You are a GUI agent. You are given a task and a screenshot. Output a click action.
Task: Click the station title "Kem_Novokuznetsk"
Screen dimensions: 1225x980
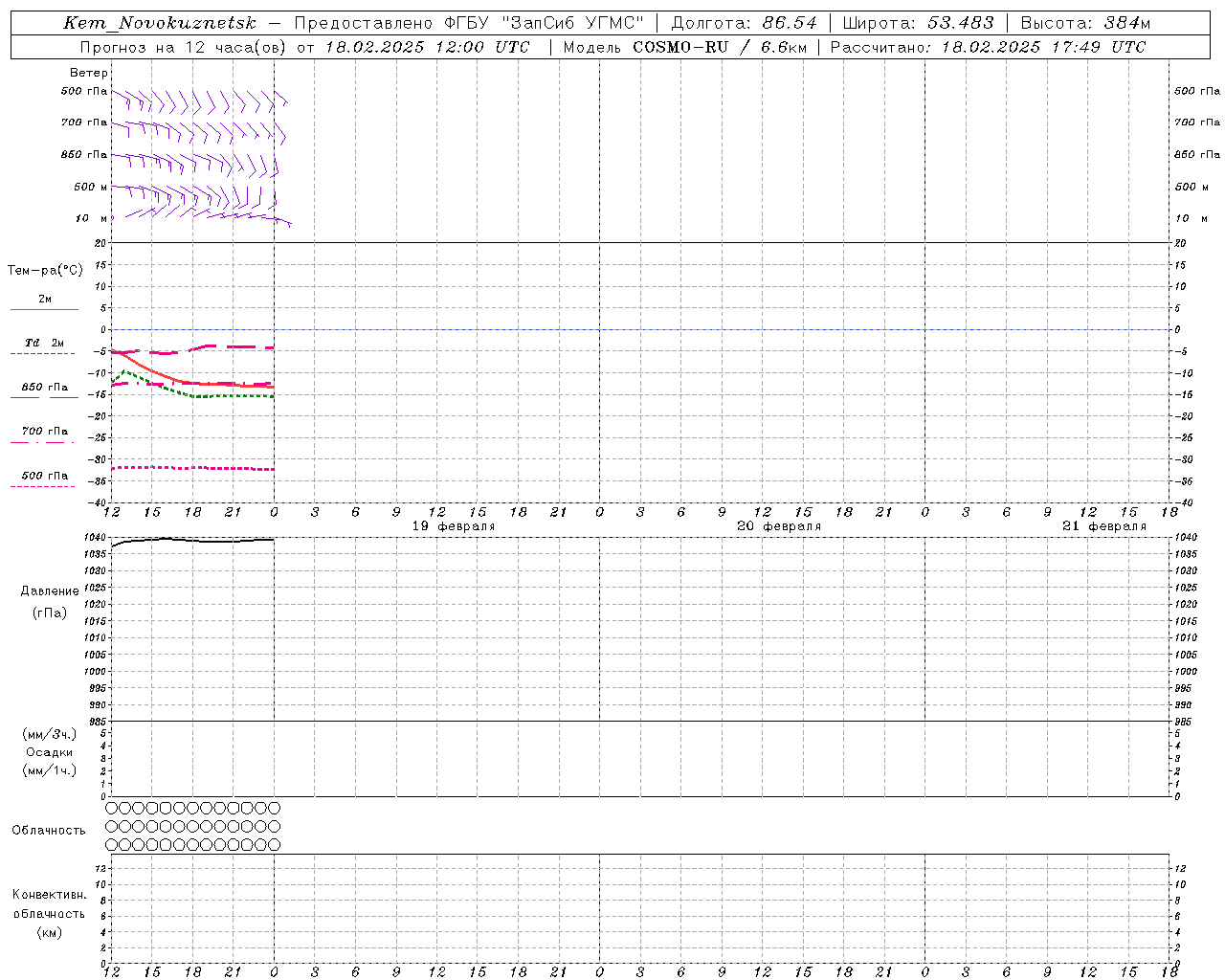[x=160, y=23]
